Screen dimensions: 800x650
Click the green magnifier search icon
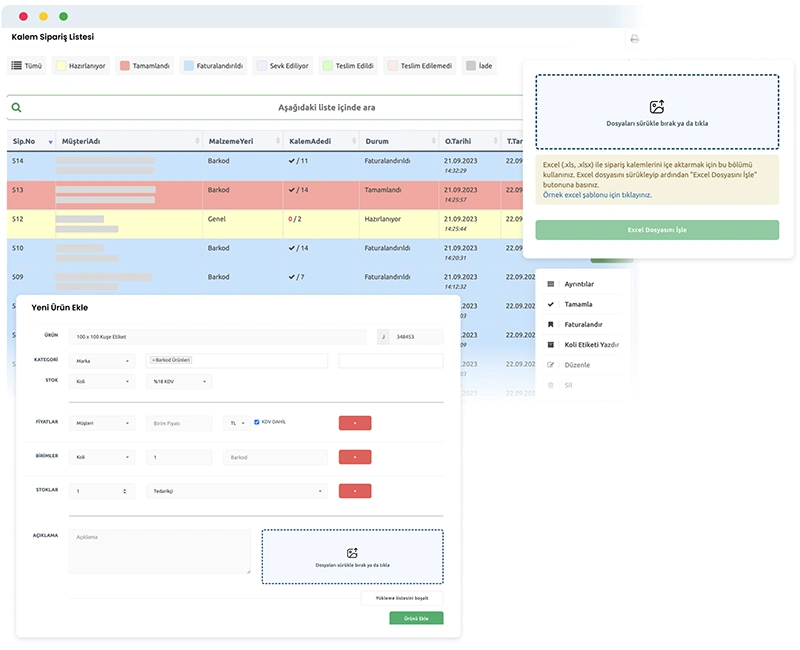point(16,108)
